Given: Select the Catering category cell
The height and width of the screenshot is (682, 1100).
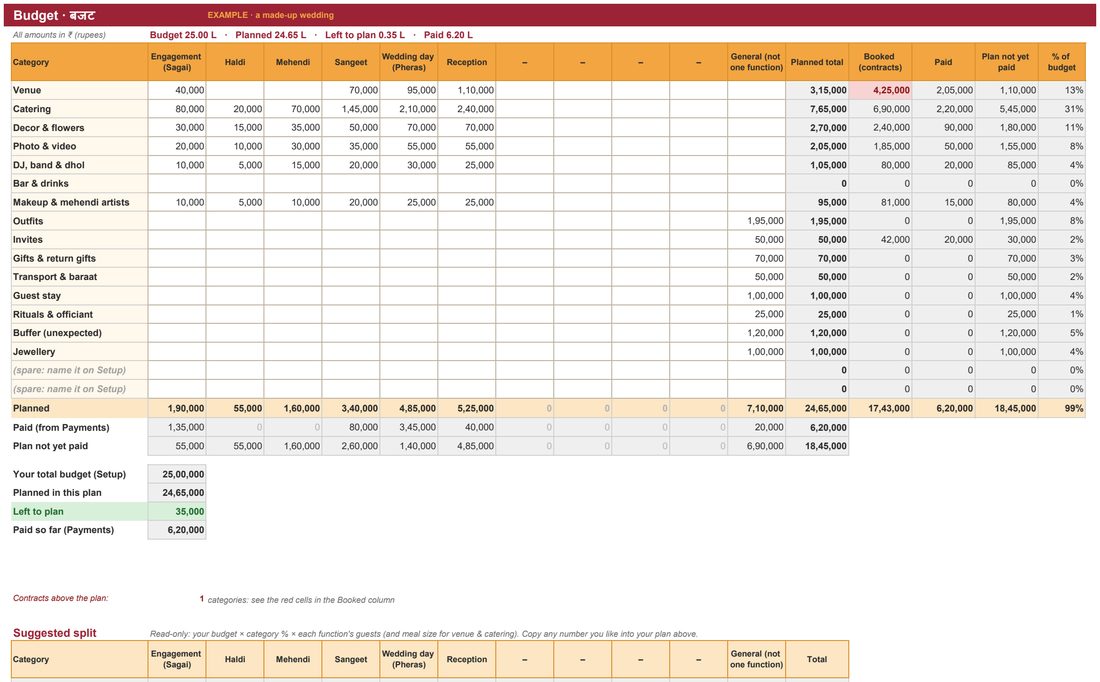Looking at the screenshot, I should (79, 109).
